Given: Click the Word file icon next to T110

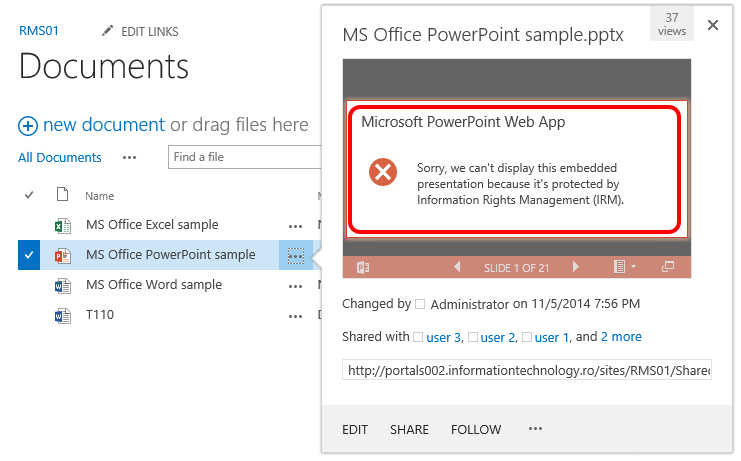Looking at the screenshot, I should click(63, 316).
